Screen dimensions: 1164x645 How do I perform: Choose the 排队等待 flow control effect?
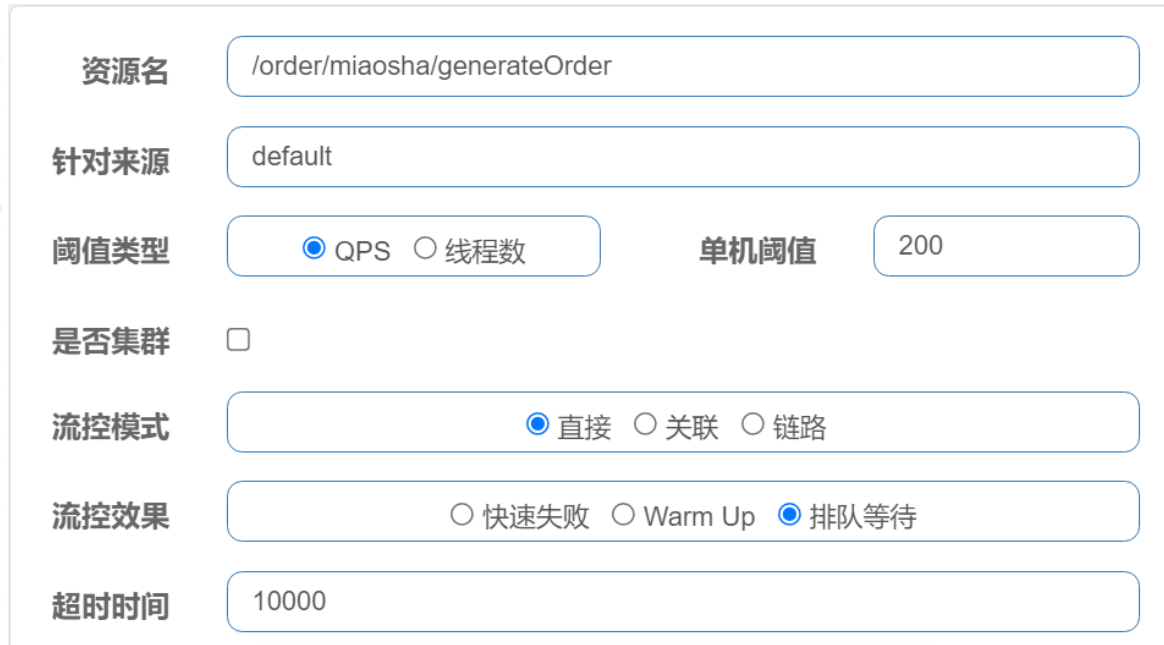[789, 514]
